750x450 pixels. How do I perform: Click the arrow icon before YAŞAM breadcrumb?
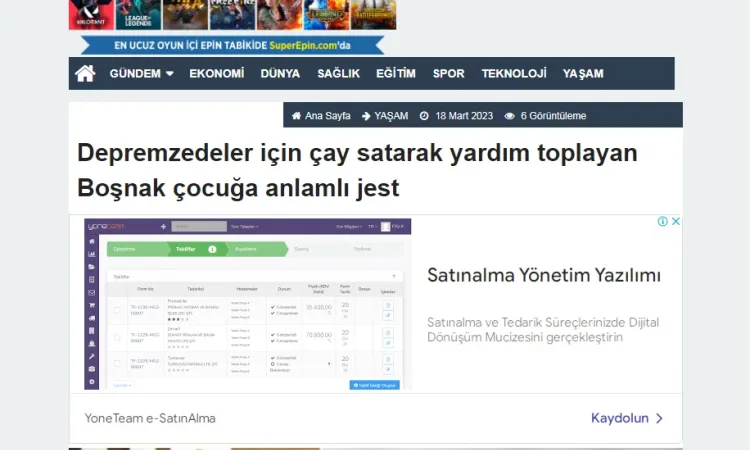[366, 116]
